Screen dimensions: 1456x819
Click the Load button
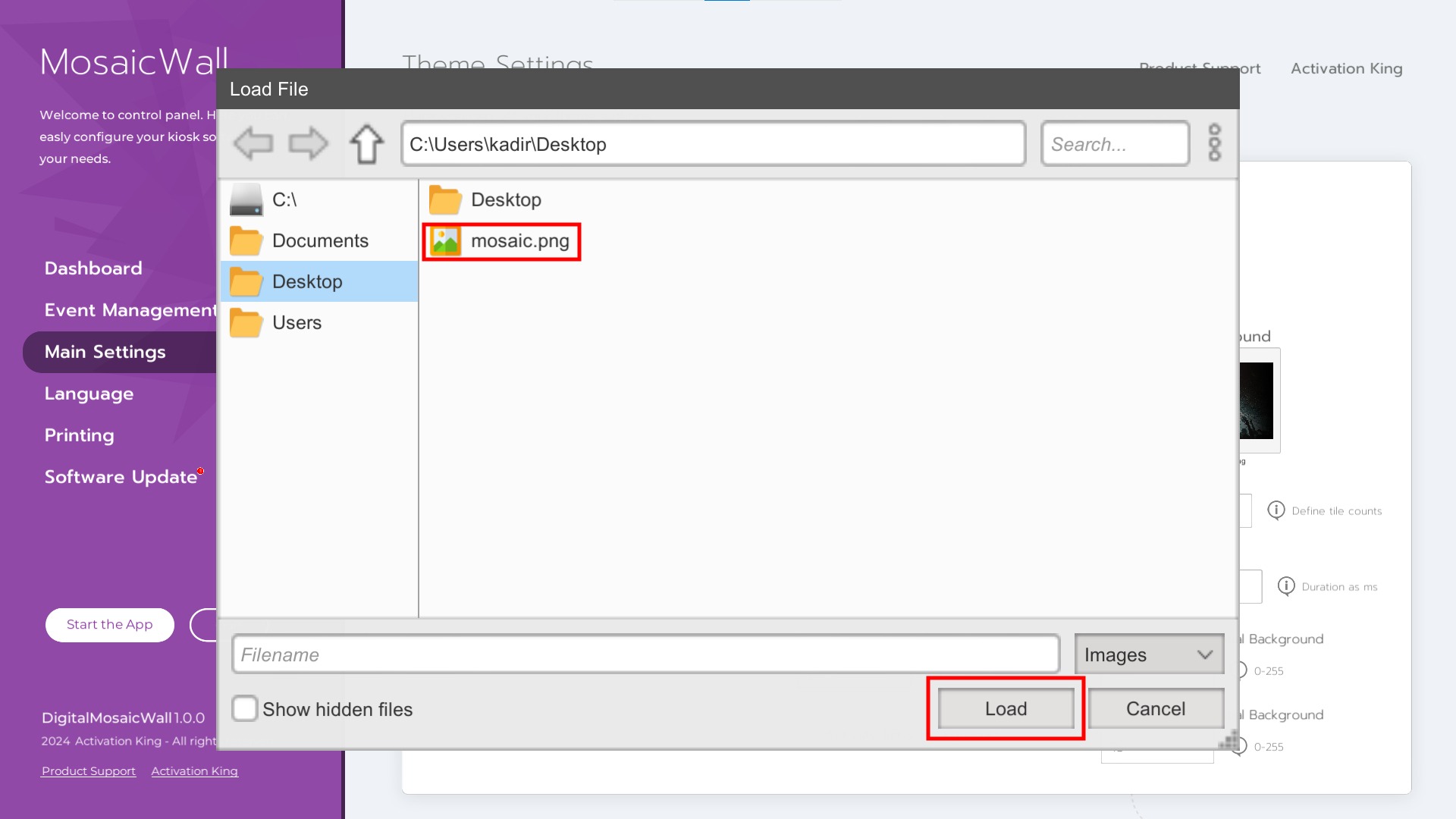click(1006, 709)
